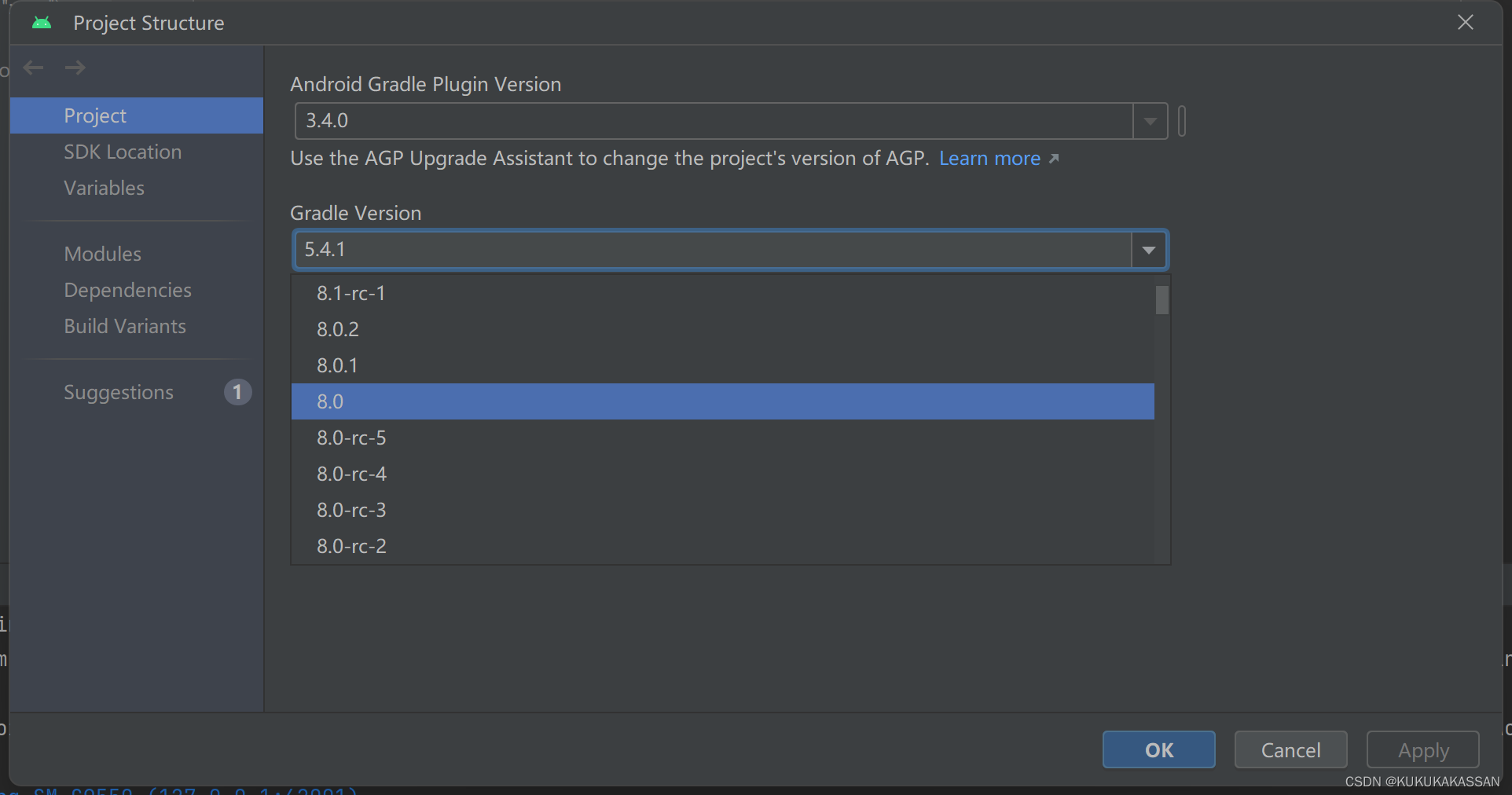The width and height of the screenshot is (1512, 795).
Task: Click the back navigation arrow
Action: pyautogui.click(x=33, y=68)
